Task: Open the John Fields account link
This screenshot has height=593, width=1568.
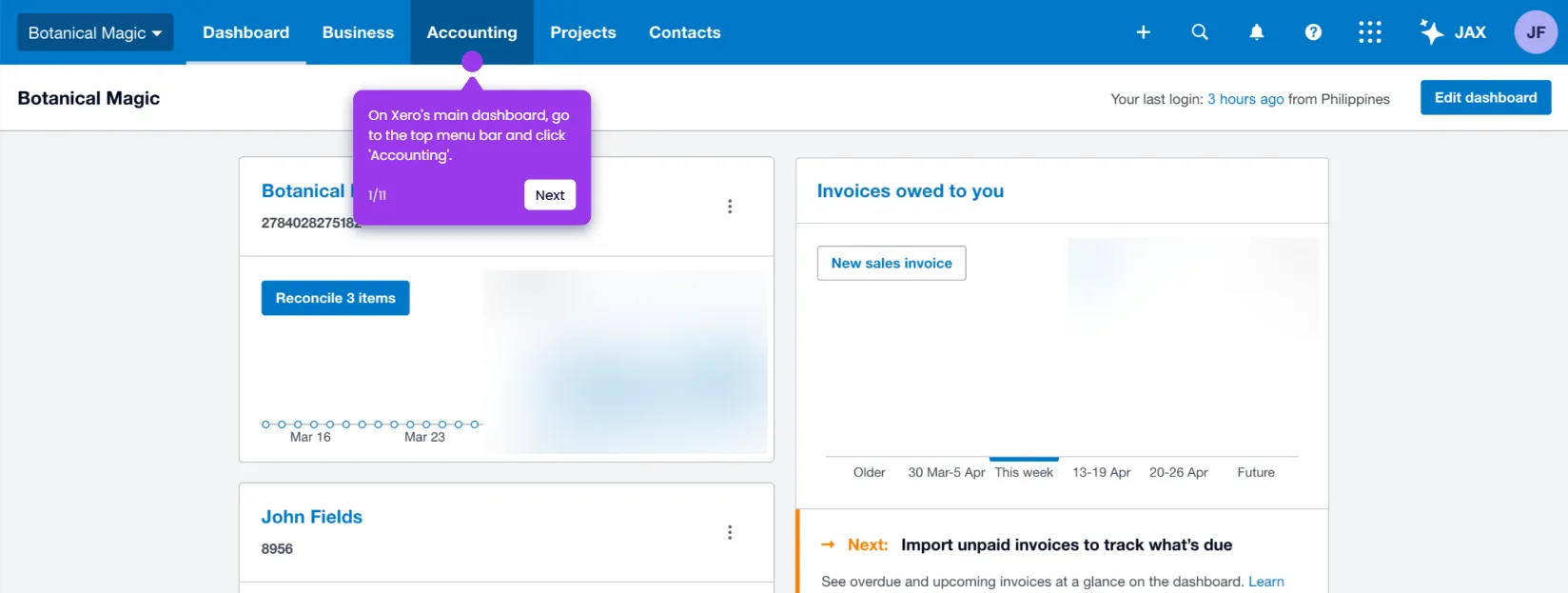Action: pyautogui.click(x=312, y=517)
